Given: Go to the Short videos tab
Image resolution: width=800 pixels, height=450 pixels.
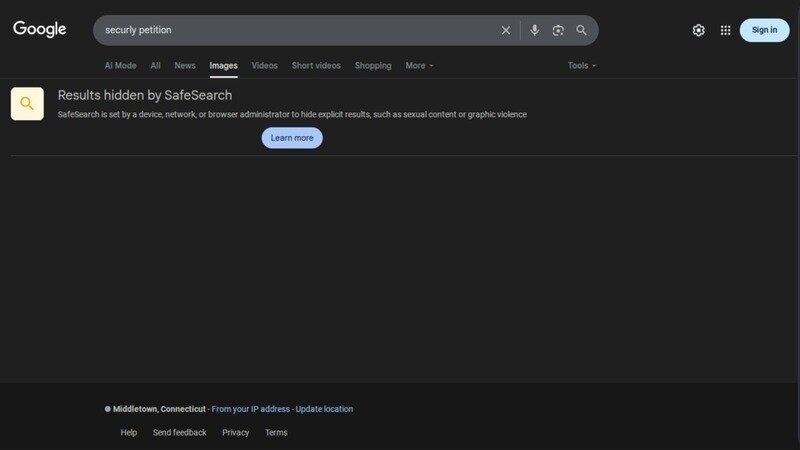Looking at the screenshot, I should point(316,66).
